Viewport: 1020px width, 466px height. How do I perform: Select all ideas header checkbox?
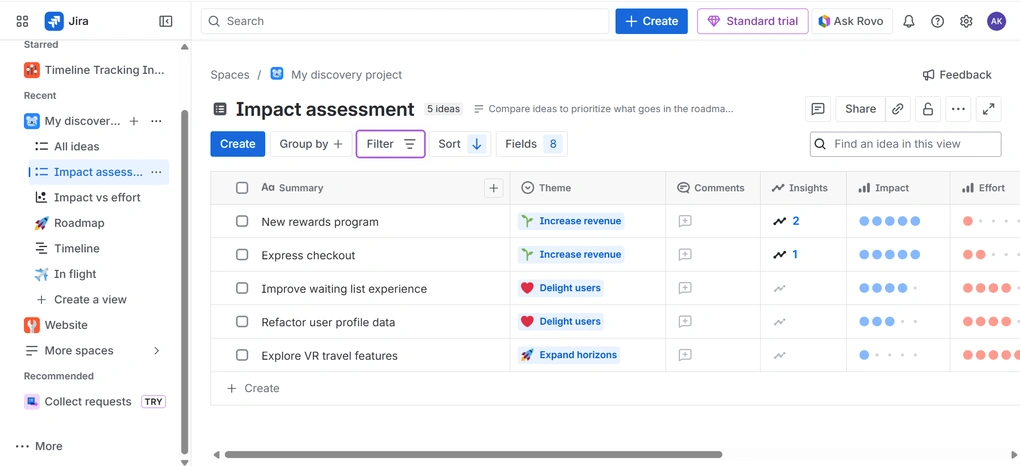pos(242,188)
